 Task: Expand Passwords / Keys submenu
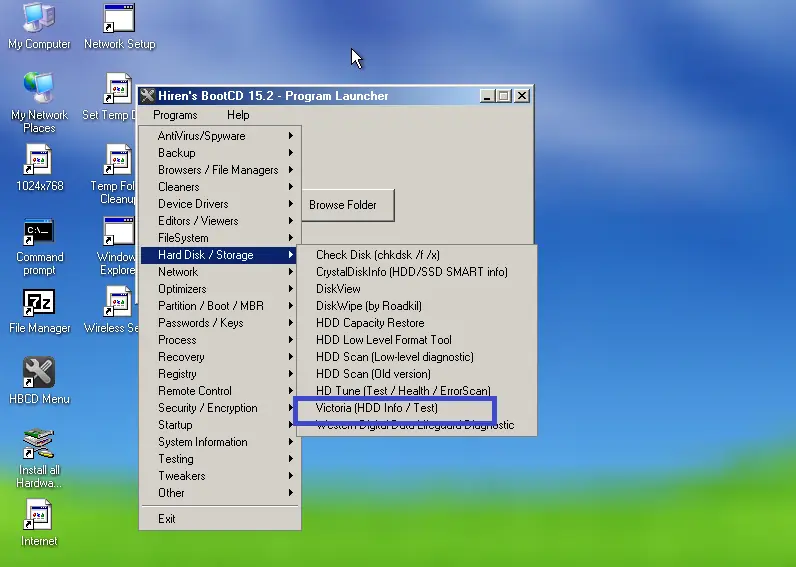220,323
